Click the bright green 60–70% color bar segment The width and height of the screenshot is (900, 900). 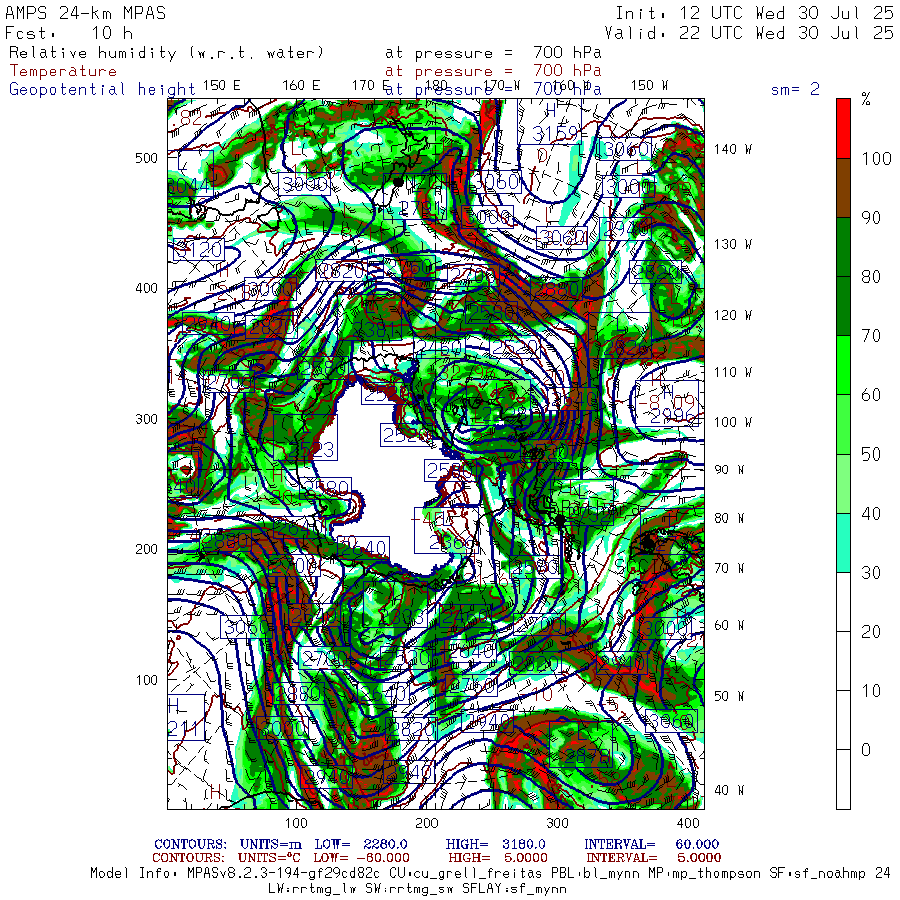click(x=843, y=365)
